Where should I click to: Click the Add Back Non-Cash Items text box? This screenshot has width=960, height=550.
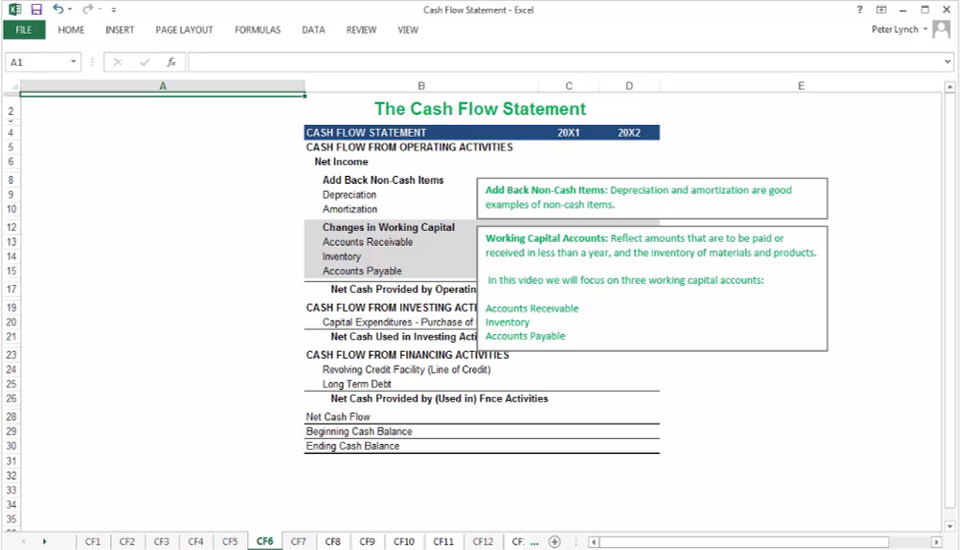pos(652,198)
